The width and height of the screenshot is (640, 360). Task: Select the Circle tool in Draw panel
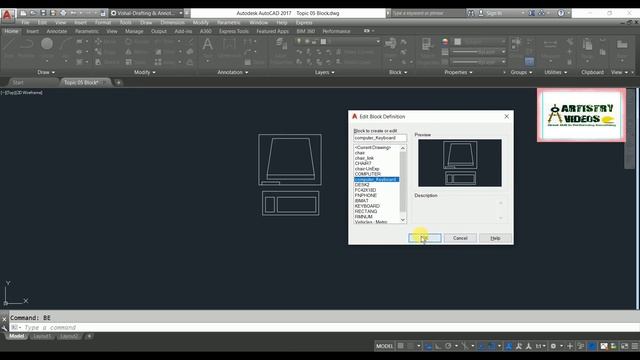(47, 45)
